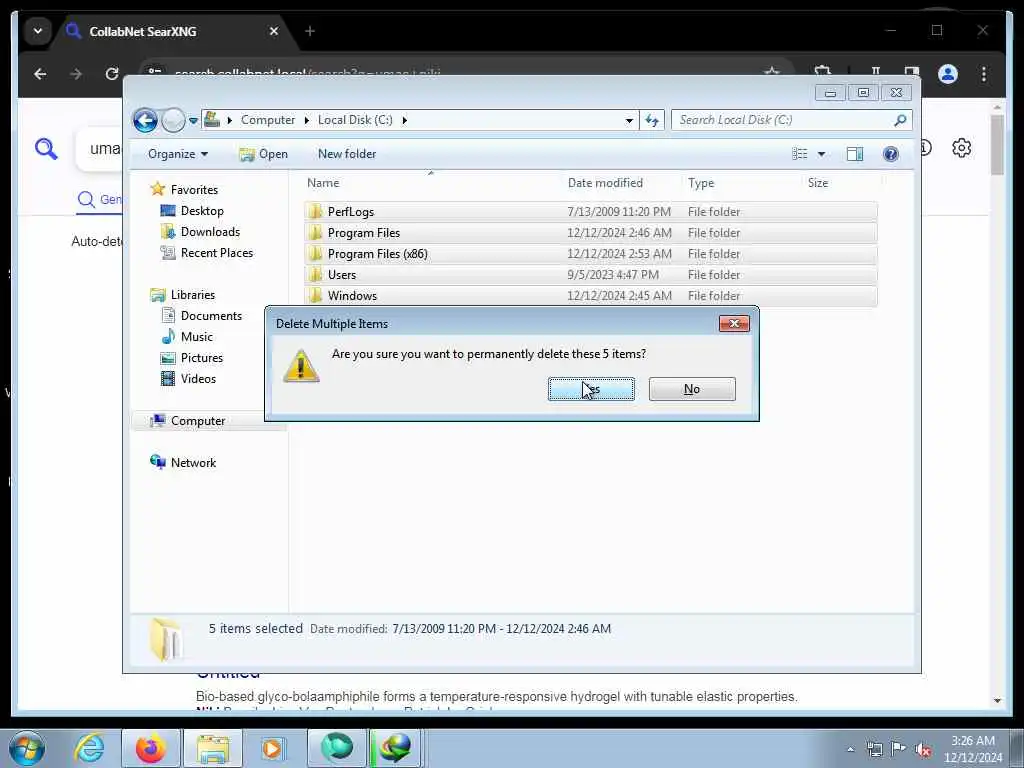Select the Windows folder

[590, 295]
